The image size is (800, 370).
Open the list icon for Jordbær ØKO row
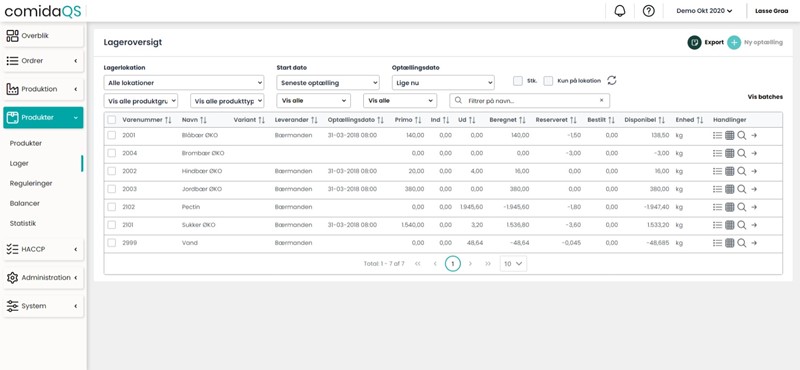click(x=717, y=189)
